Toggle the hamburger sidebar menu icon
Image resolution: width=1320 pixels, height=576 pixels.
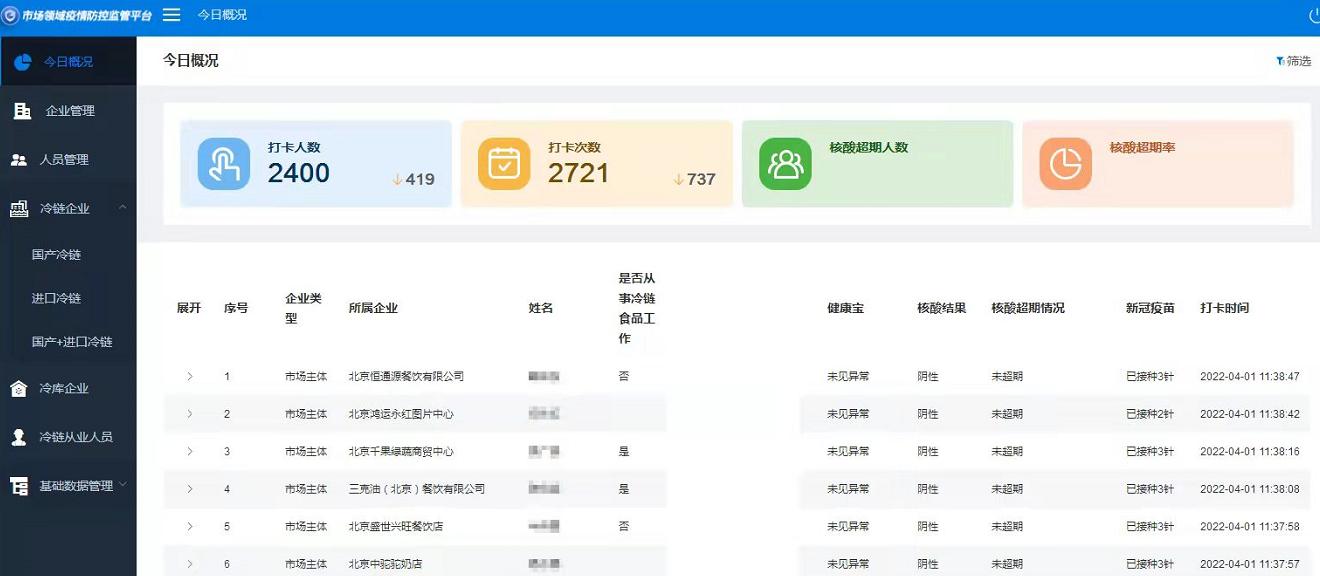[171, 15]
